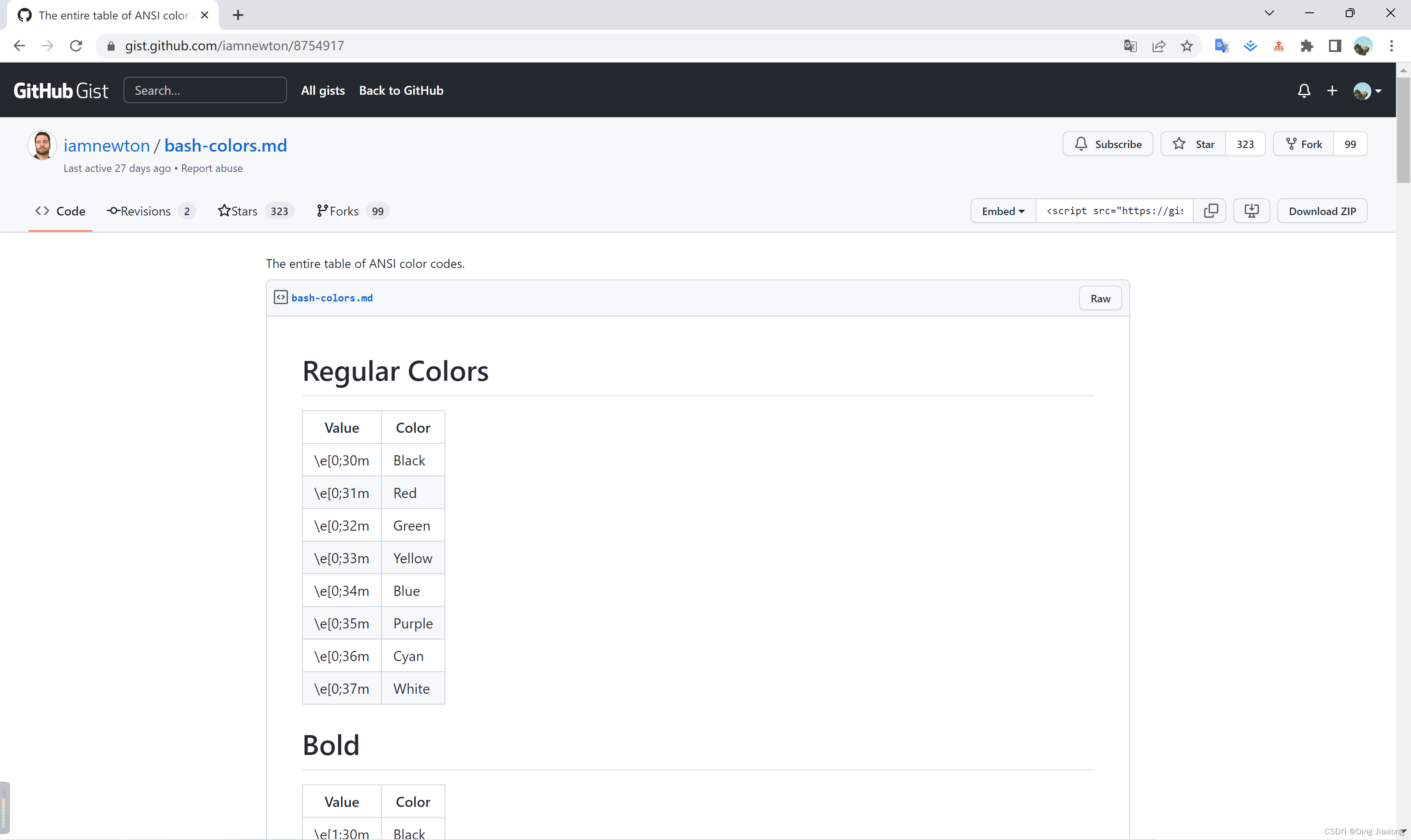View Raw bash-colors.md file
The image size is (1411, 840).
(1100, 298)
